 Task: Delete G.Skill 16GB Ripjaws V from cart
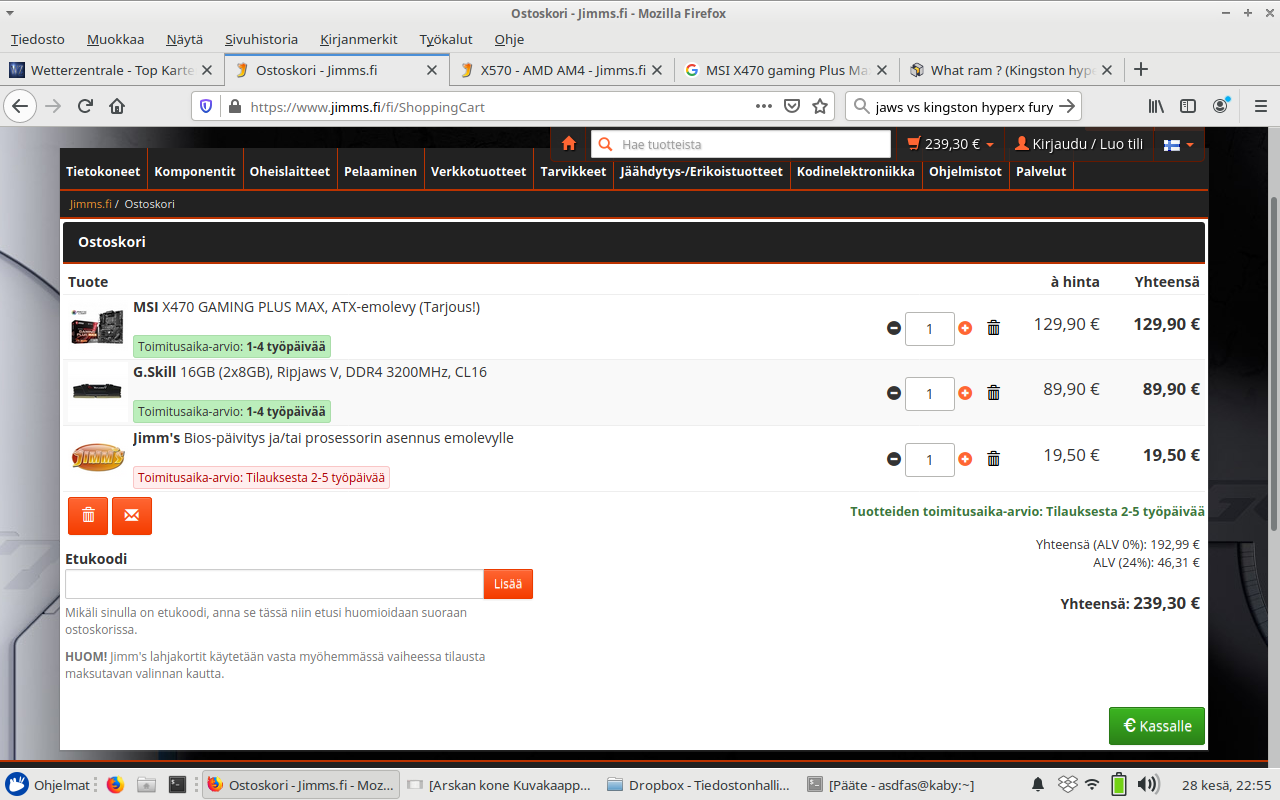coord(993,393)
